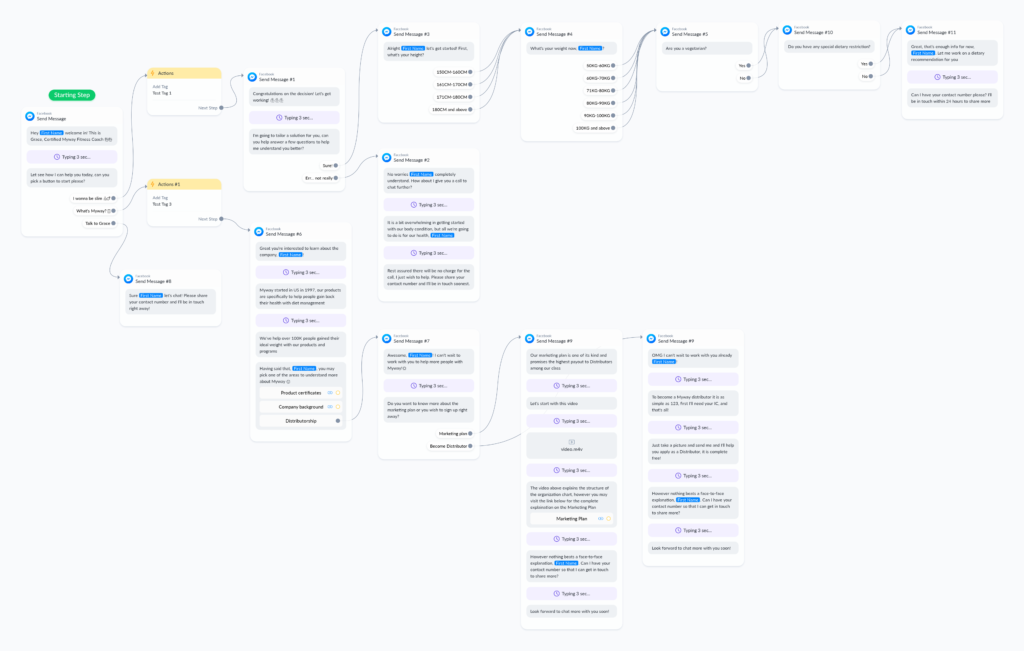The height and width of the screenshot is (651, 1024).
Task: Click the clock icon in Send Message #1 typing delay
Action: click(279, 118)
